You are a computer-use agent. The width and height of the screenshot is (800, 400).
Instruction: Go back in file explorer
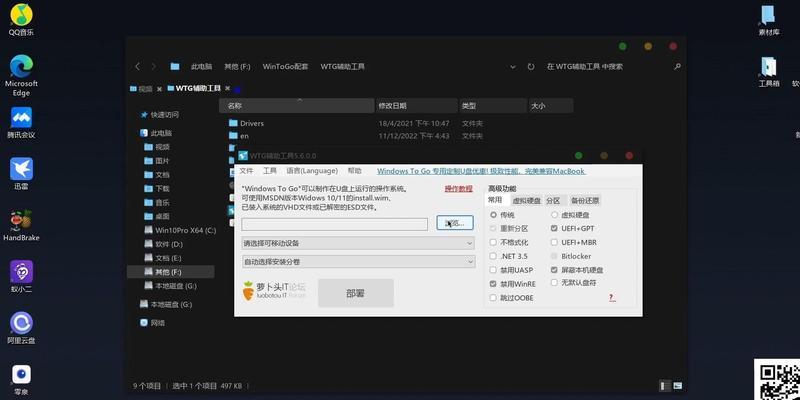(137, 66)
